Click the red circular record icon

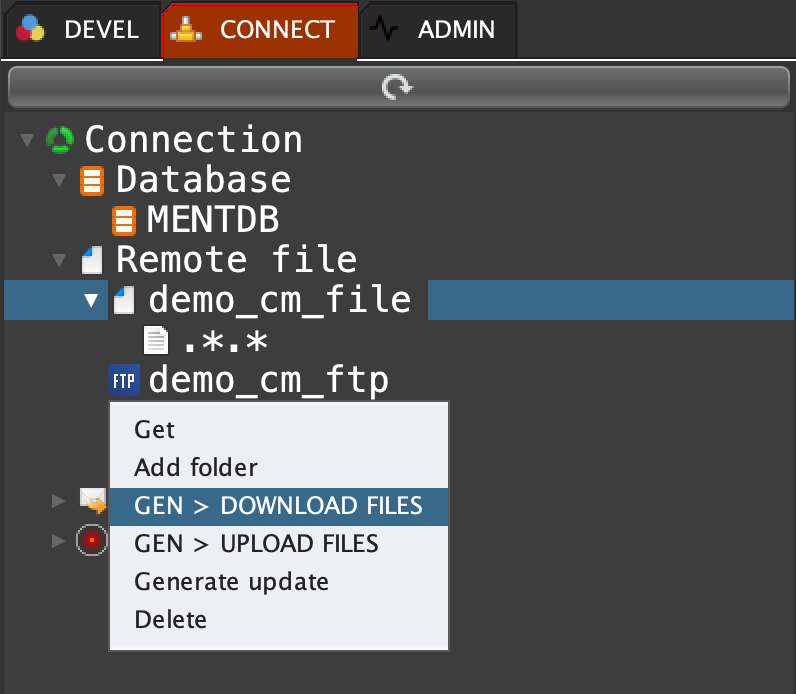(x=92, y=540)
